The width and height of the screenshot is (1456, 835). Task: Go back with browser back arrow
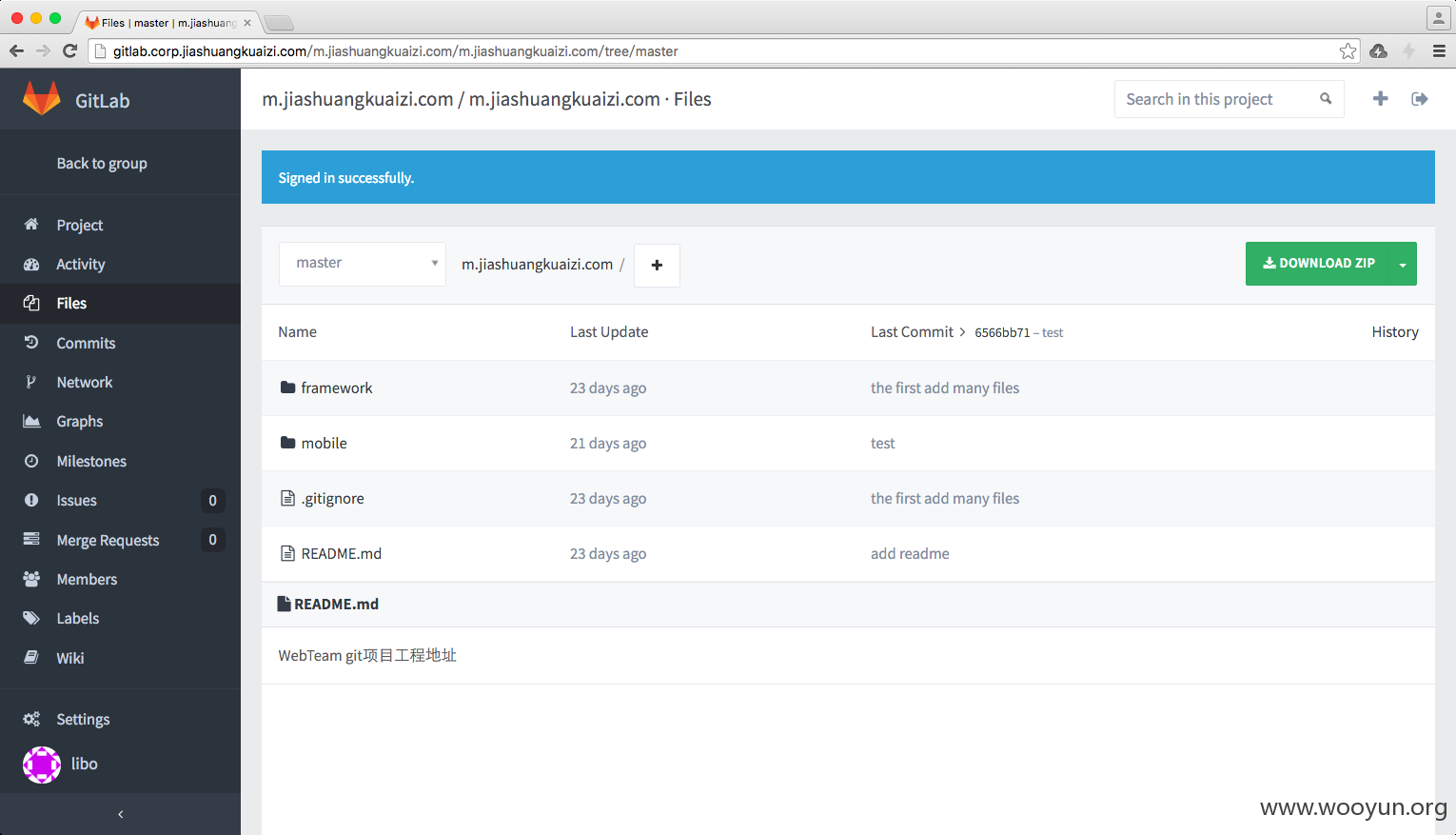pyautogui.click(x=16, y=50)
